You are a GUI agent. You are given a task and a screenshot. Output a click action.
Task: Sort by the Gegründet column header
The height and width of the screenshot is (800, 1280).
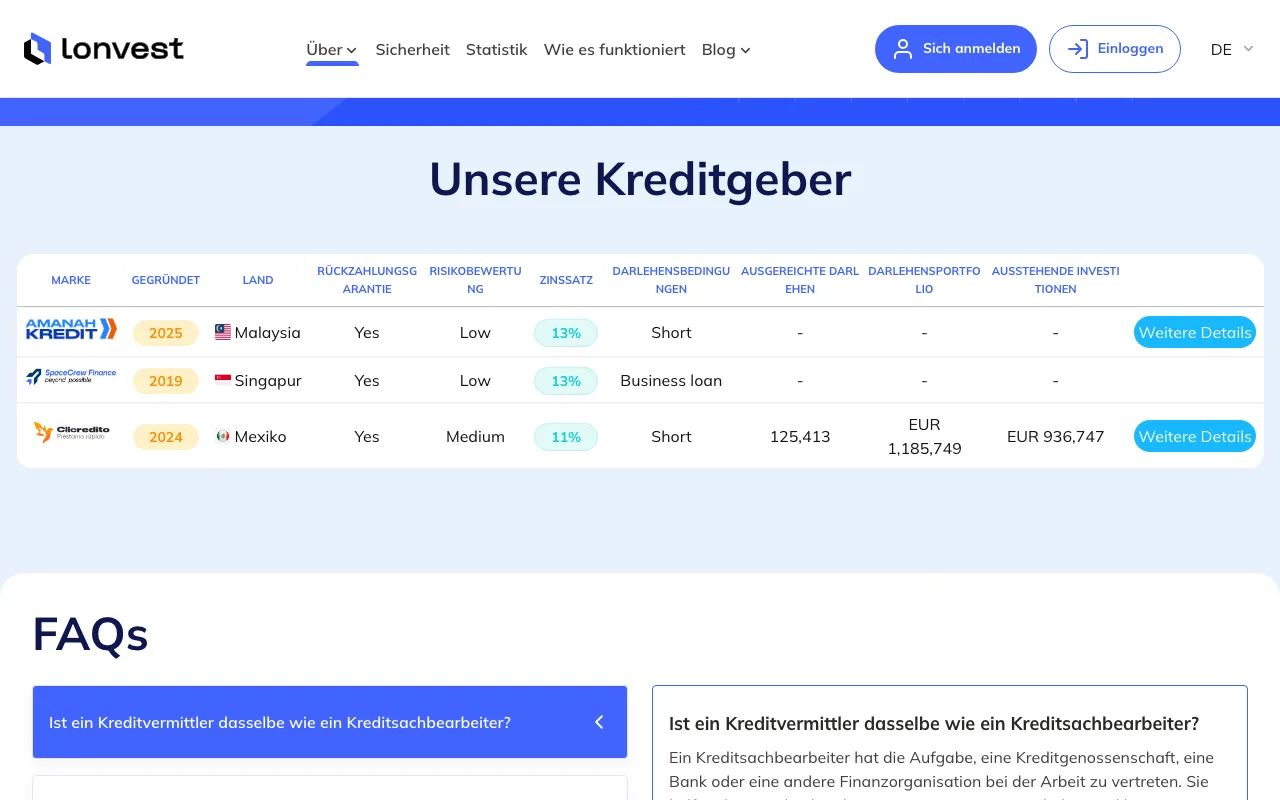point(166,280)
